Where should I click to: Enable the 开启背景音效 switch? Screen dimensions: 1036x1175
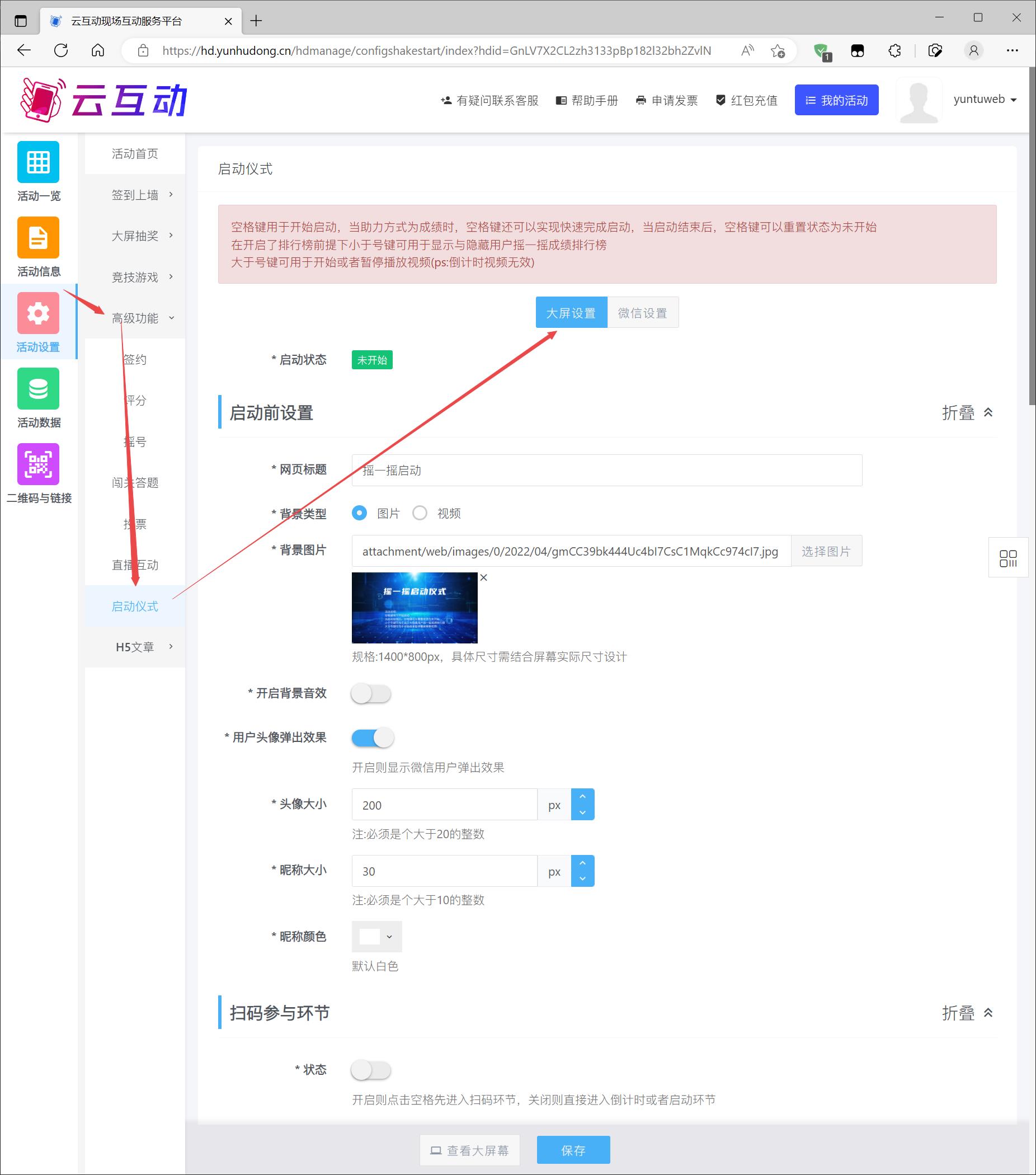(x=371, y=694)
